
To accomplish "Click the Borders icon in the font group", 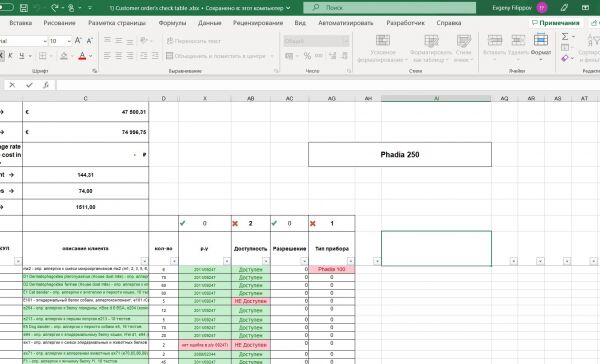I will (x=42, y=56).
